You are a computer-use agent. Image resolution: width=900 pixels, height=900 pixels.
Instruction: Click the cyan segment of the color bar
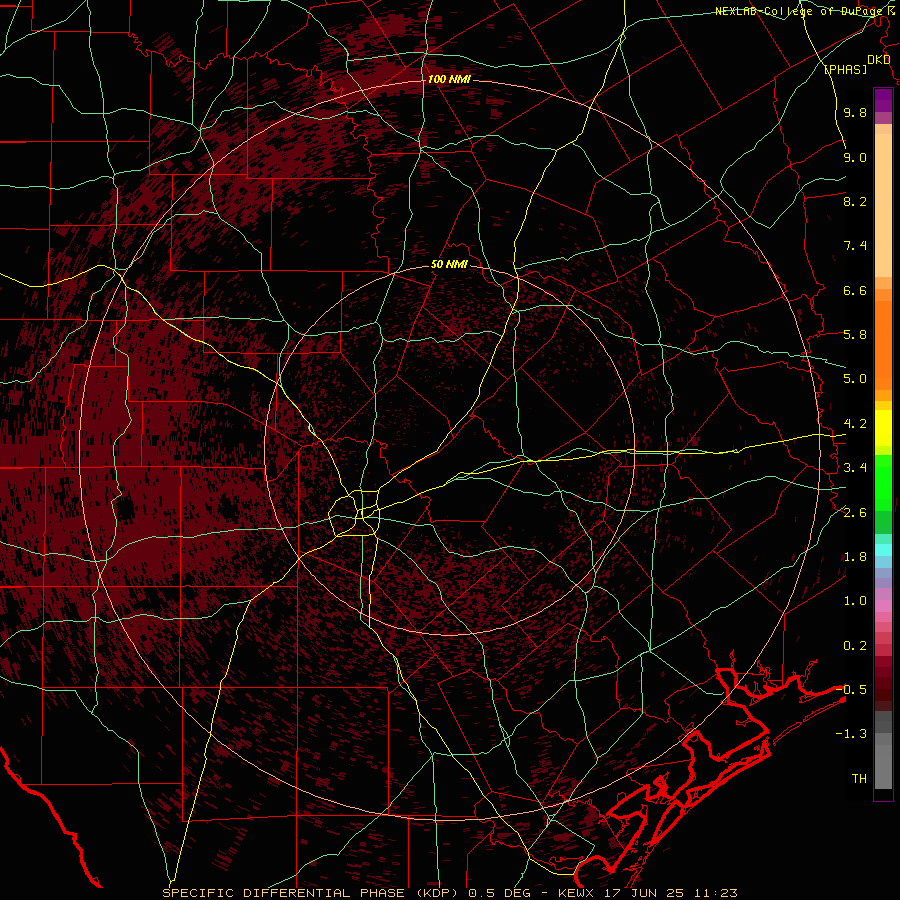pos(883,549)
